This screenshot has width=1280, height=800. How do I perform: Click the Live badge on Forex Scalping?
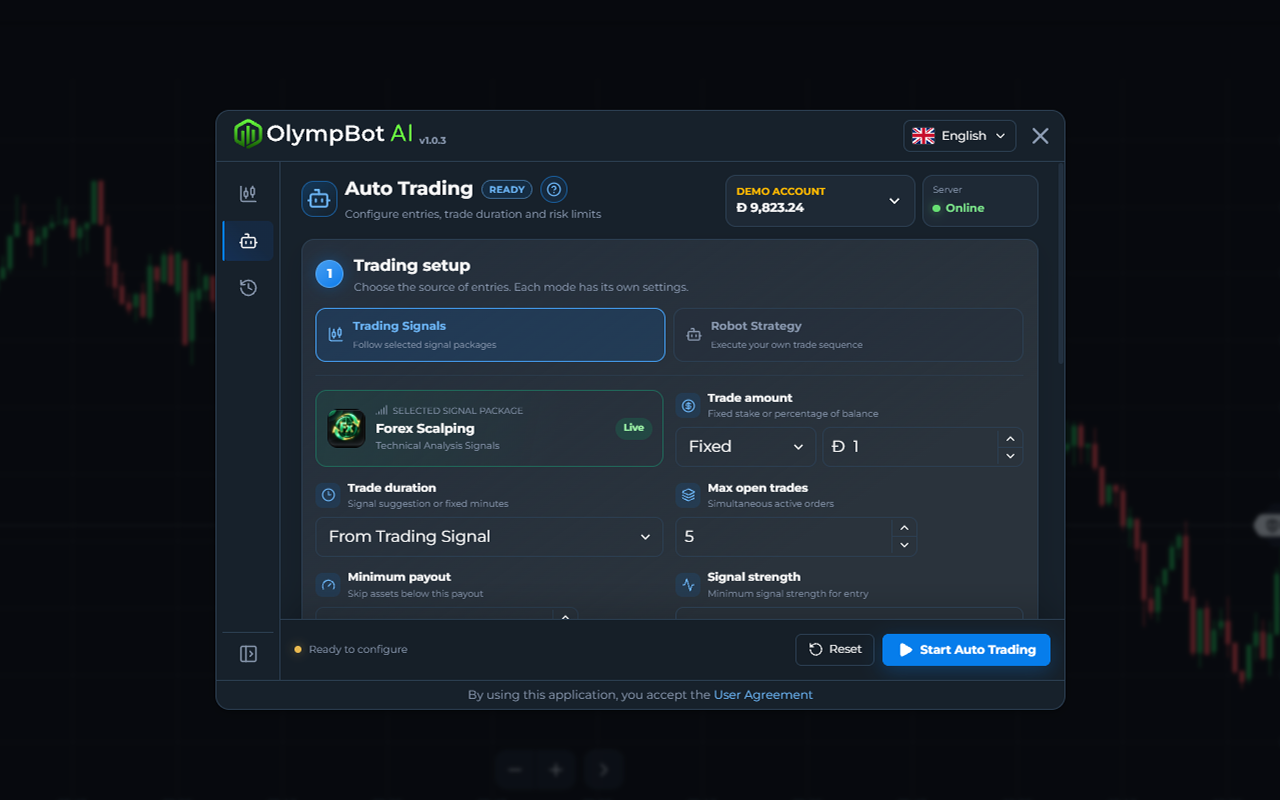(x=634, y=428)
